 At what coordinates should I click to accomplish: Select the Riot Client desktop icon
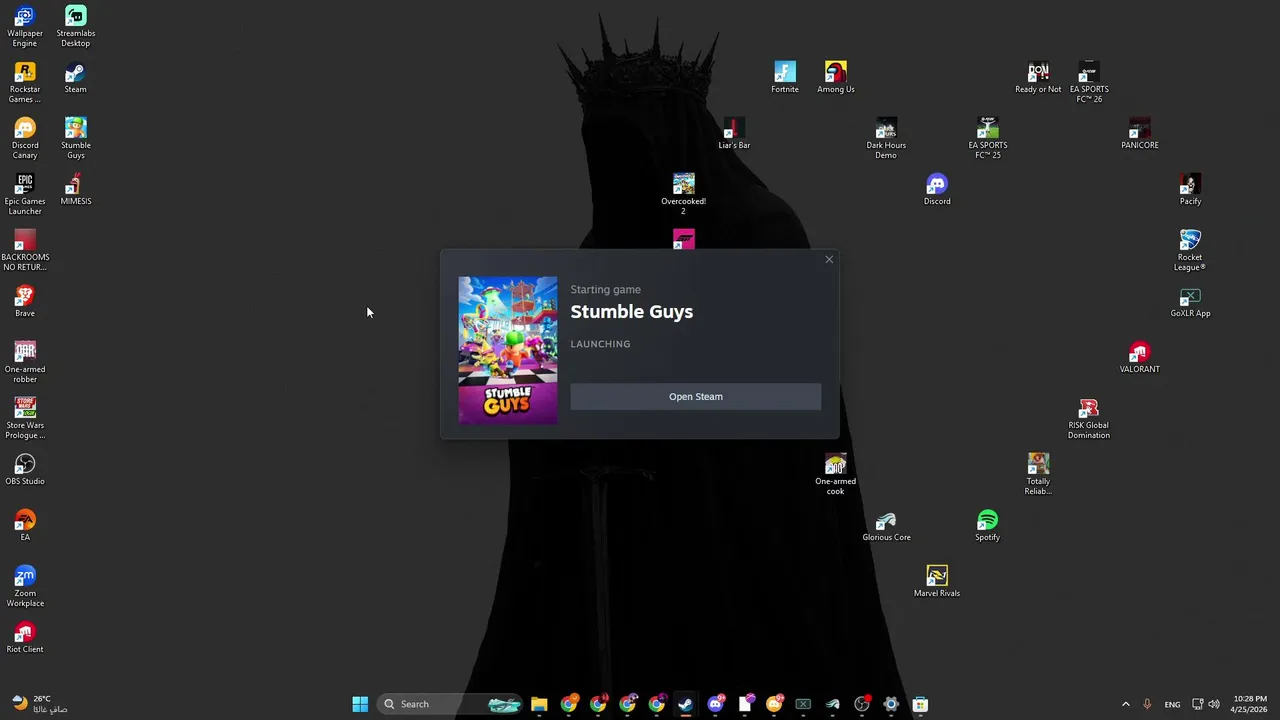coord(25,638)
